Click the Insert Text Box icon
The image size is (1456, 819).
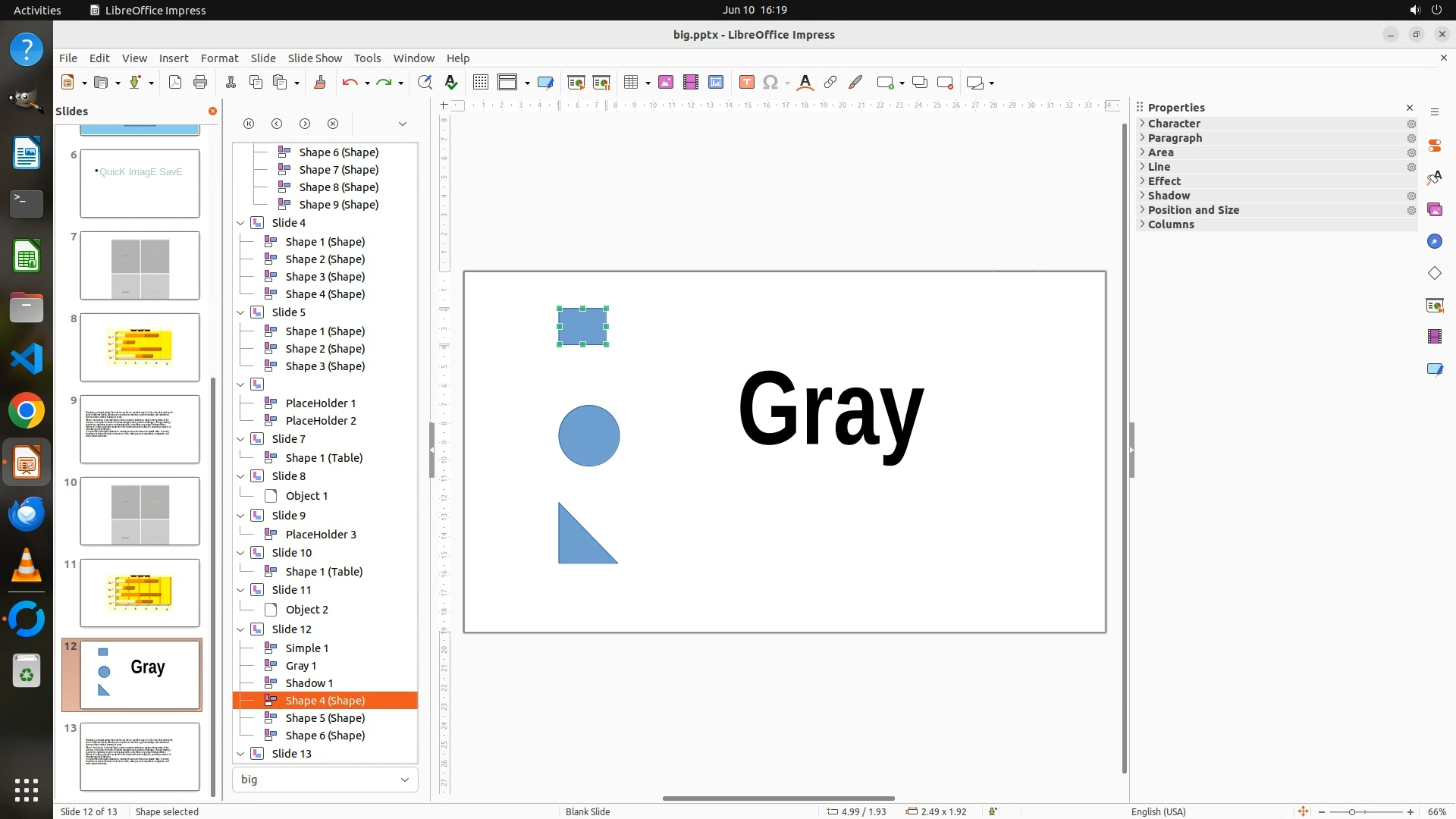(746, 83)
